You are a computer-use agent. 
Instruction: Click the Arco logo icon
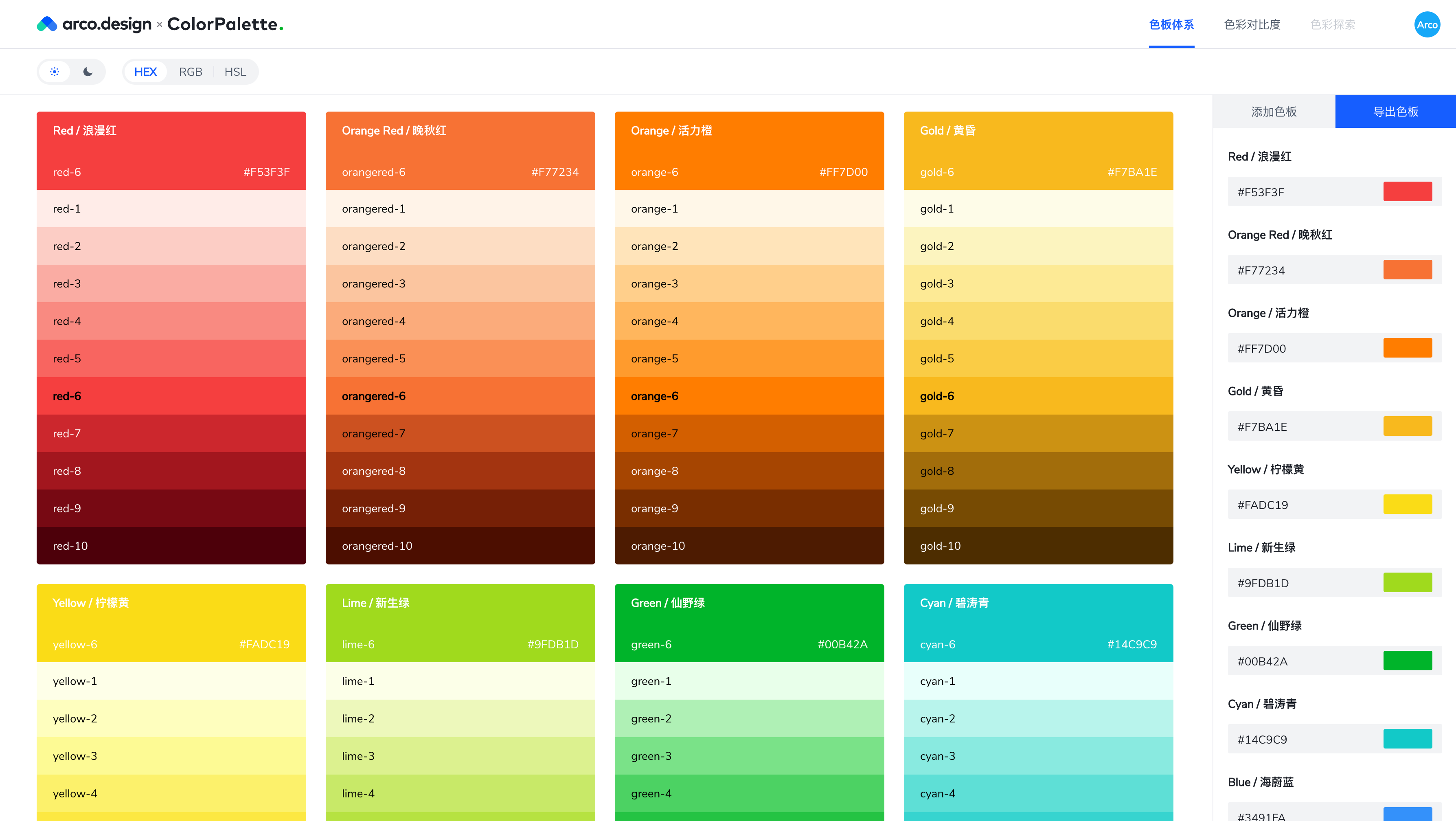tap(47, 24)
